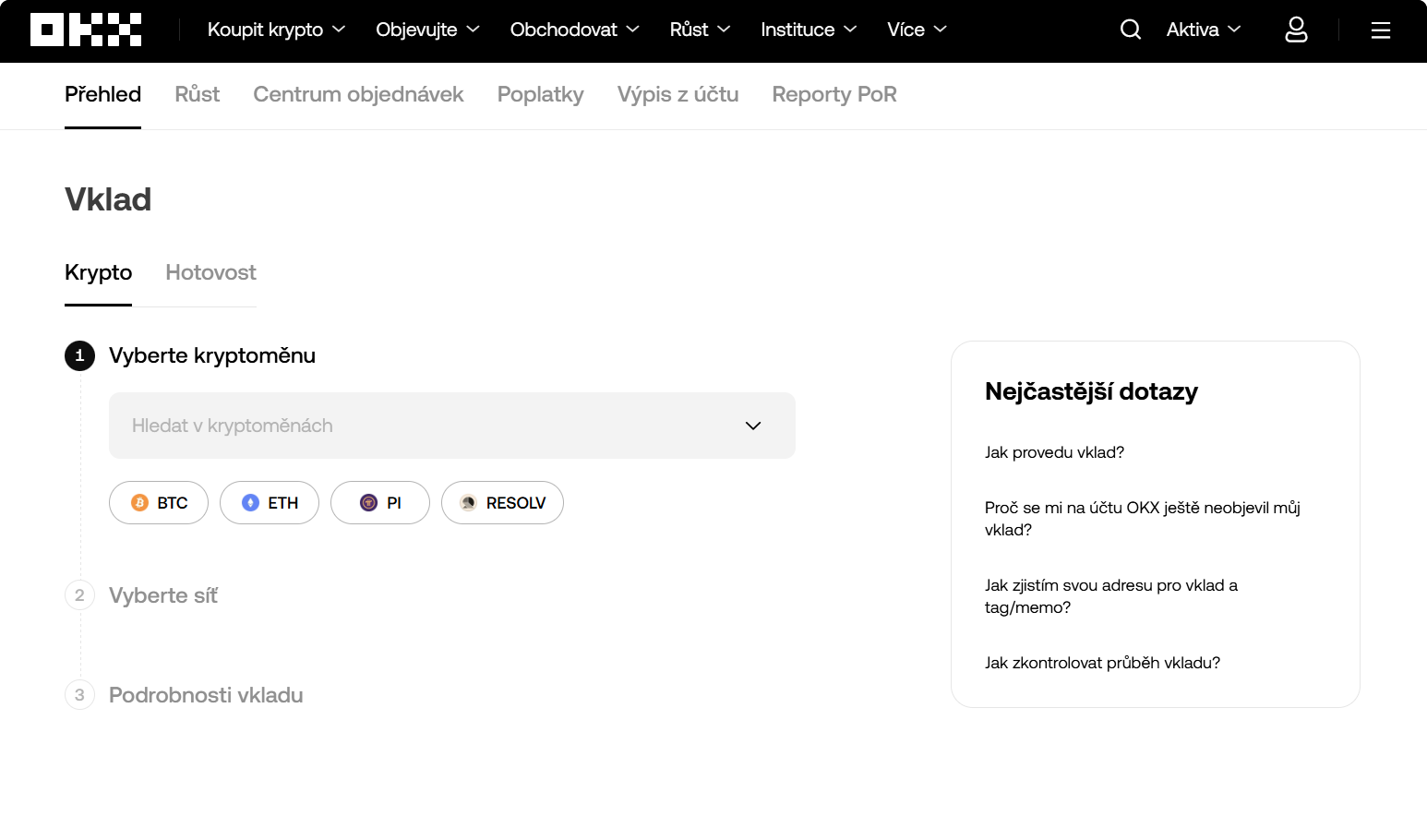The width and height of the screenshot is (1427, 840).
Task: Open the 'Jak provedu vklad?' FAQ link
Action: (x=1054, y=452)
